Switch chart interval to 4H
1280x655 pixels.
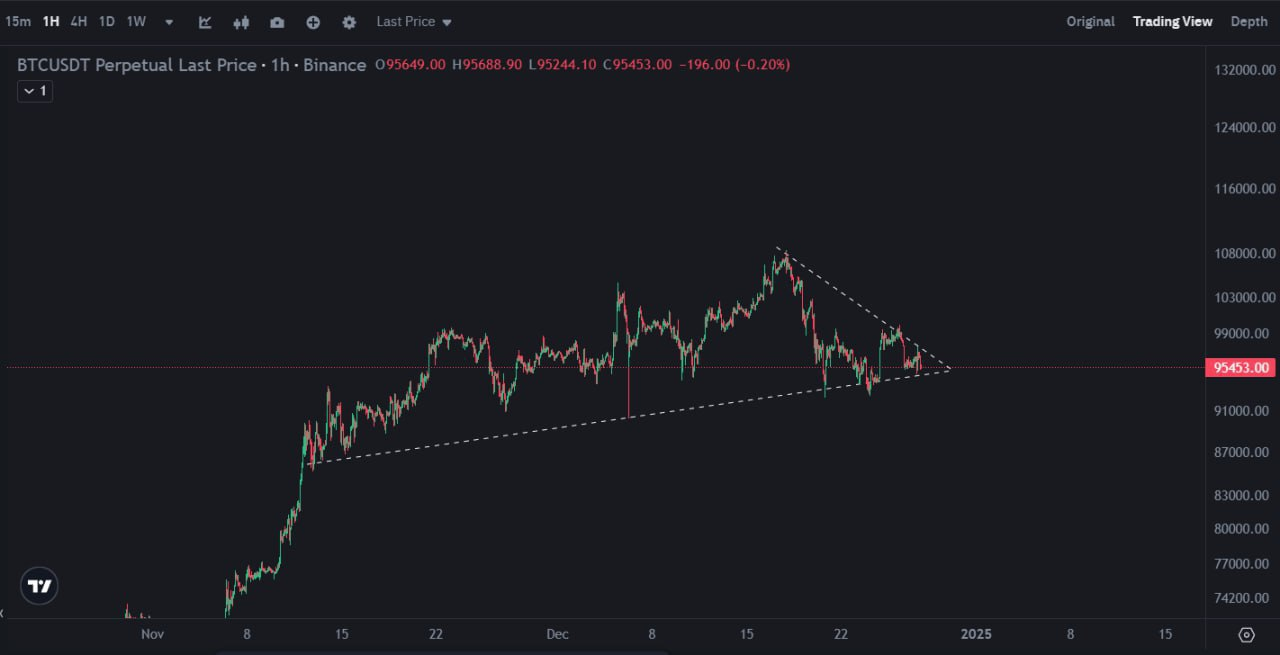79,20
